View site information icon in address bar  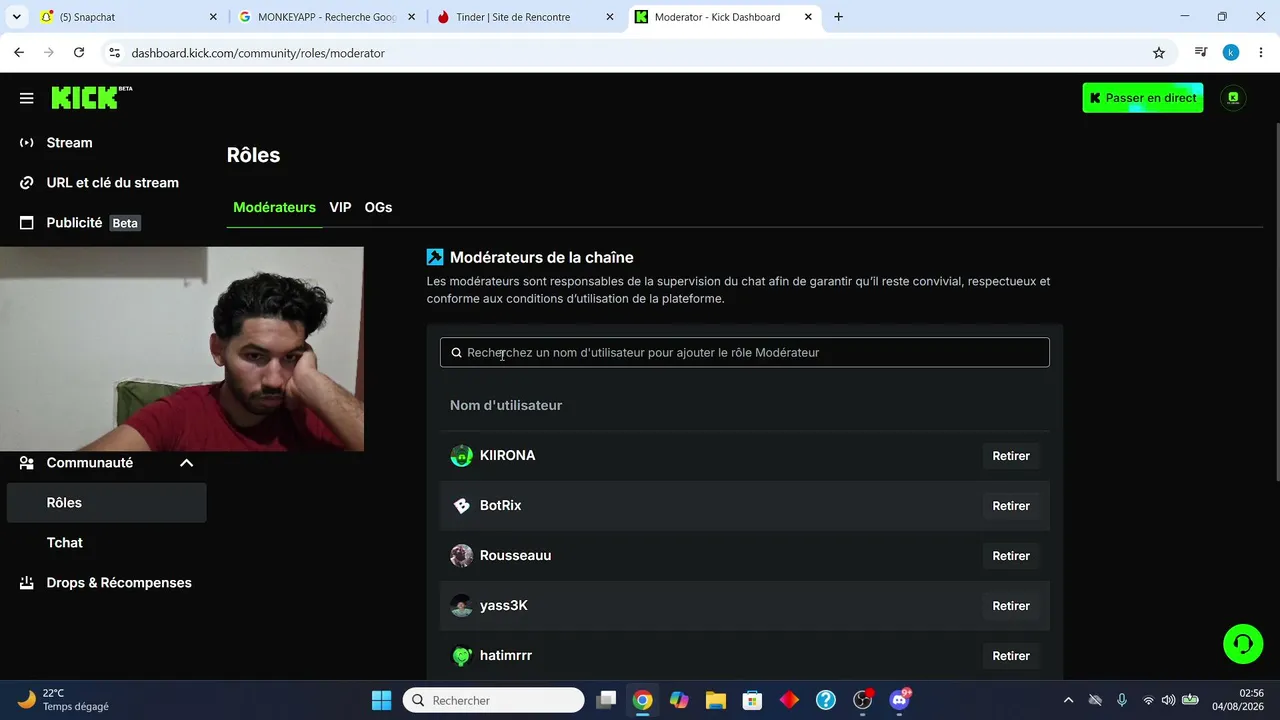tap(114, 53)
